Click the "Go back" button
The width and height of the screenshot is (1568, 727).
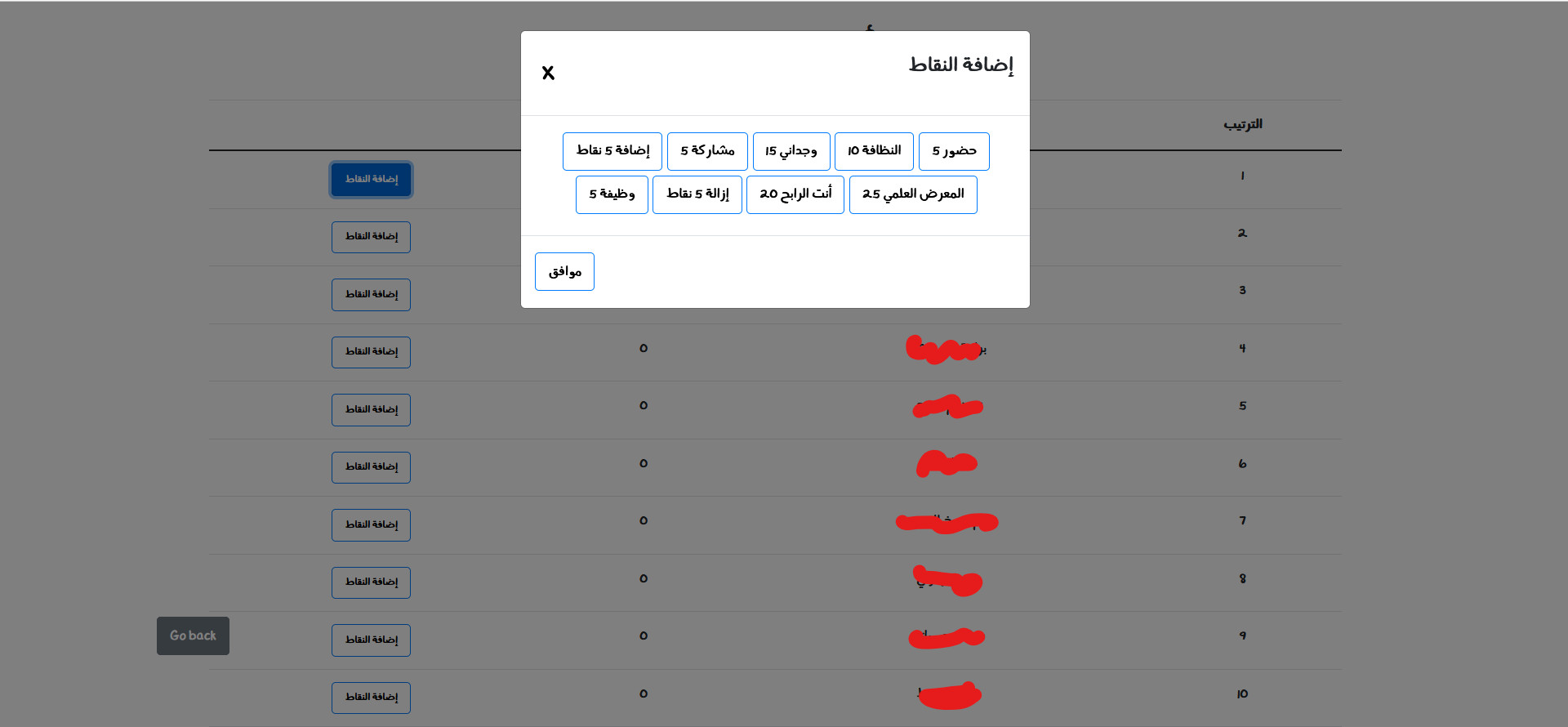[193, 636]
